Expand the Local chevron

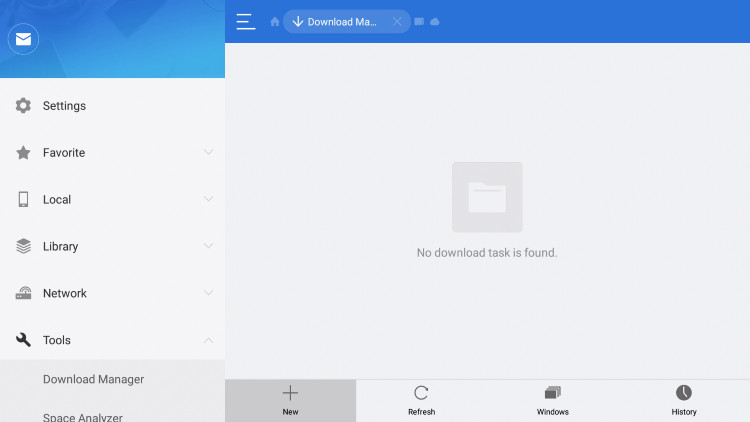(208, 199)
